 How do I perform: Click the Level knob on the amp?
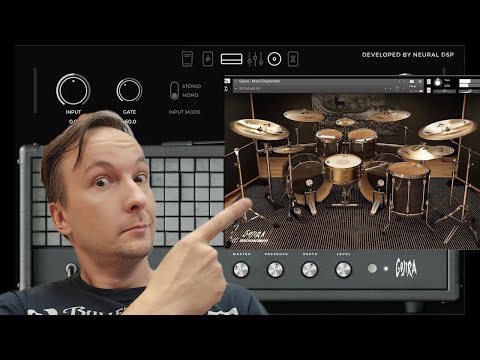343,269
